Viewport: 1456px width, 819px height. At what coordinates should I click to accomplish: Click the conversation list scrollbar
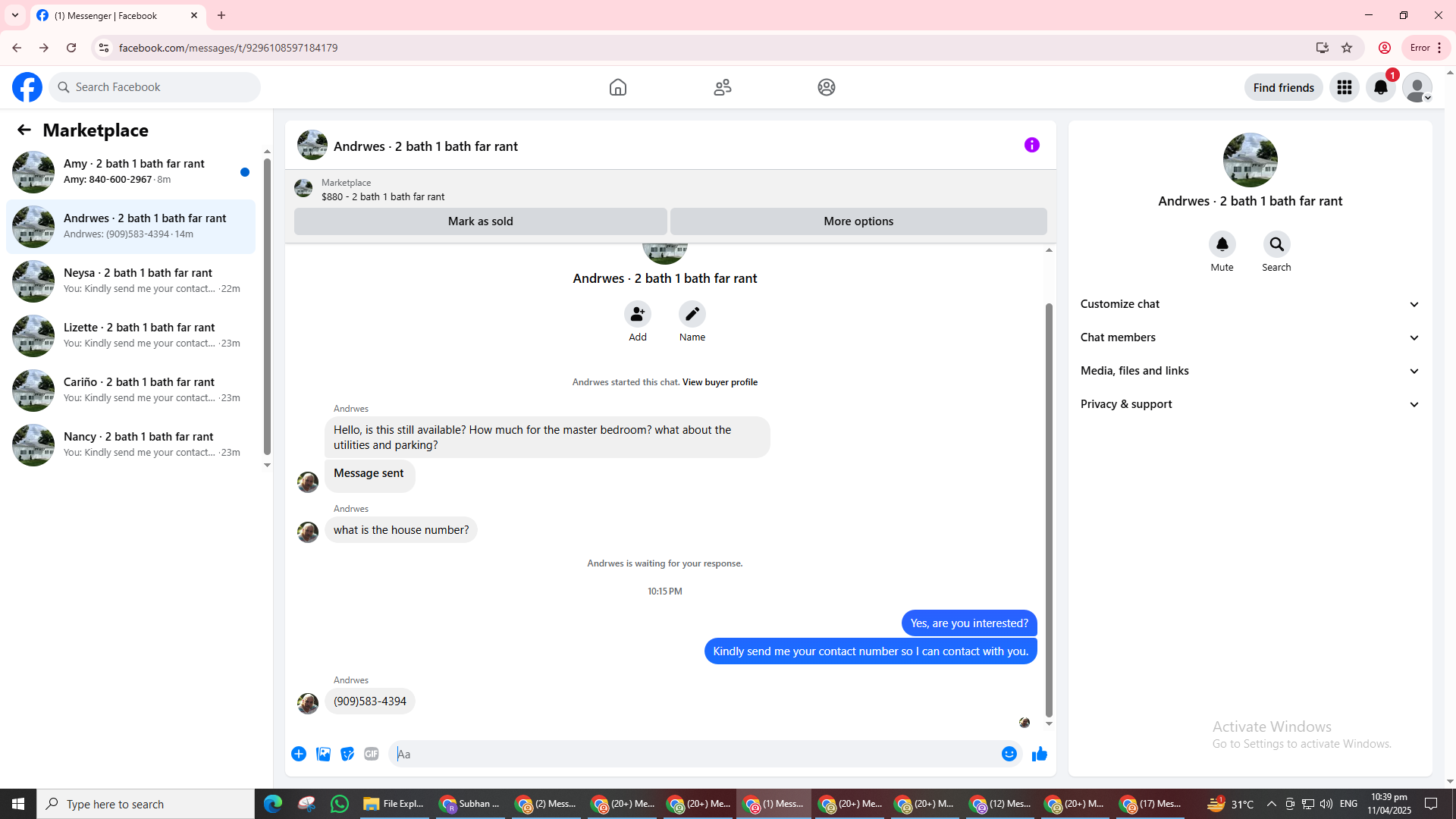pyautogui.click(x=267, y=307)
